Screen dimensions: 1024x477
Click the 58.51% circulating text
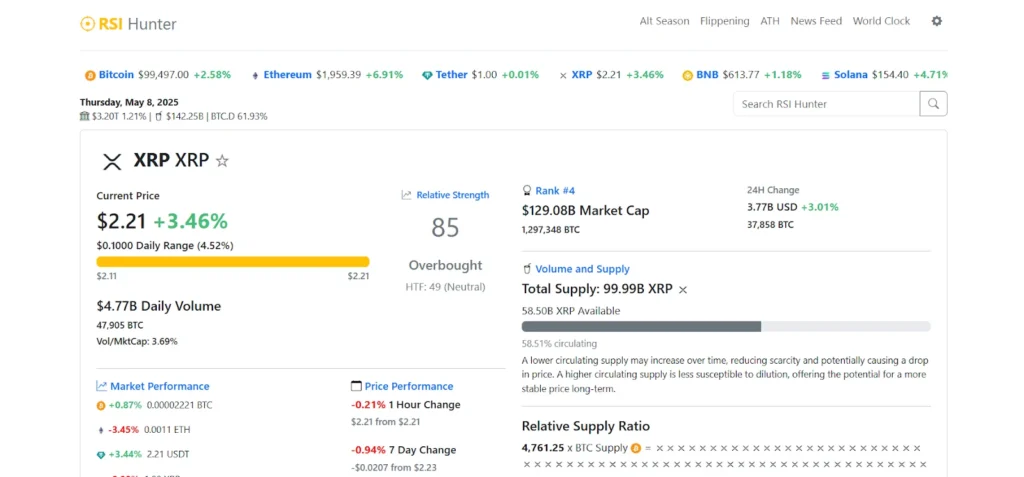coord(559,344)
